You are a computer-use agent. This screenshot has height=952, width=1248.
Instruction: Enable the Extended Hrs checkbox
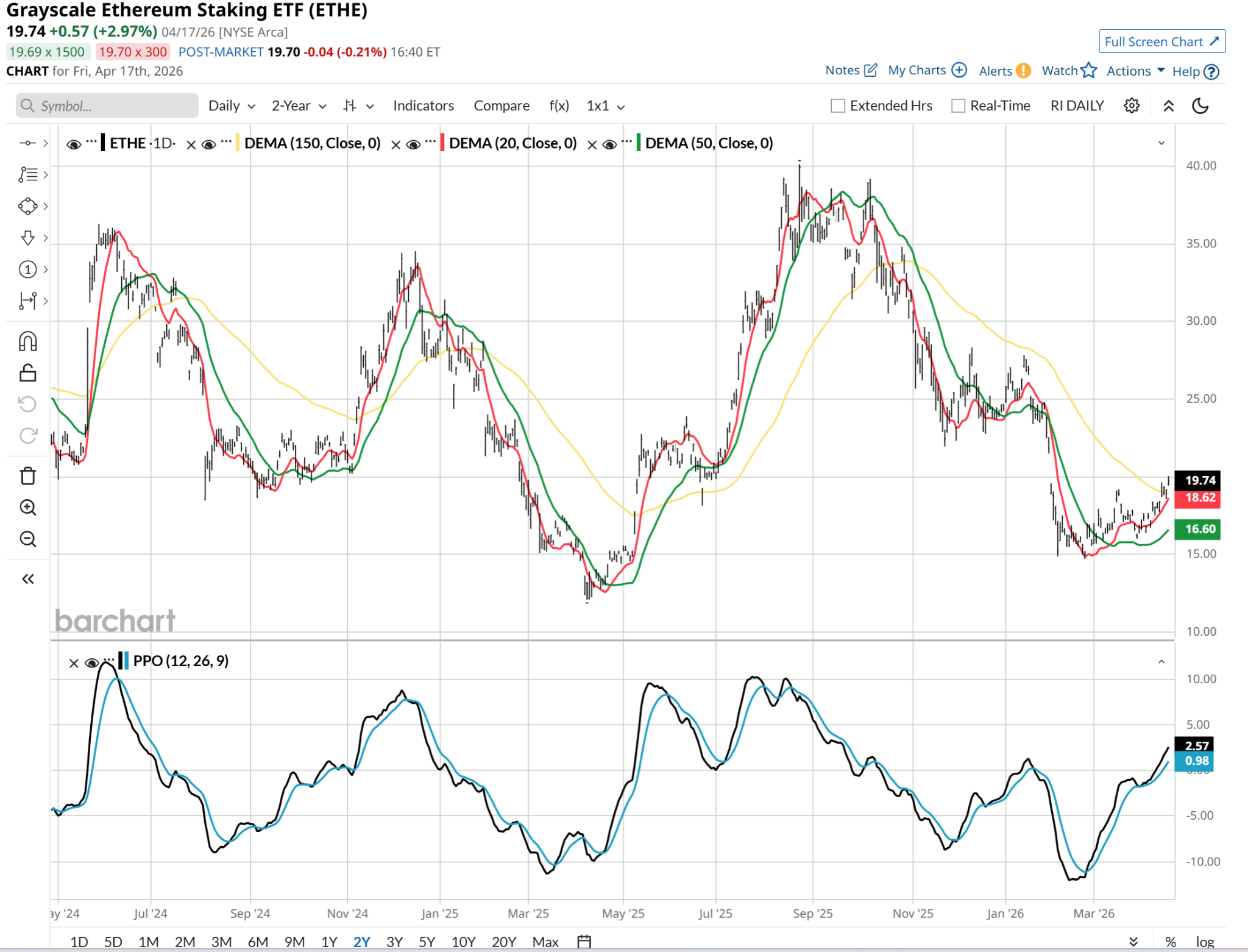click(838, 106)
